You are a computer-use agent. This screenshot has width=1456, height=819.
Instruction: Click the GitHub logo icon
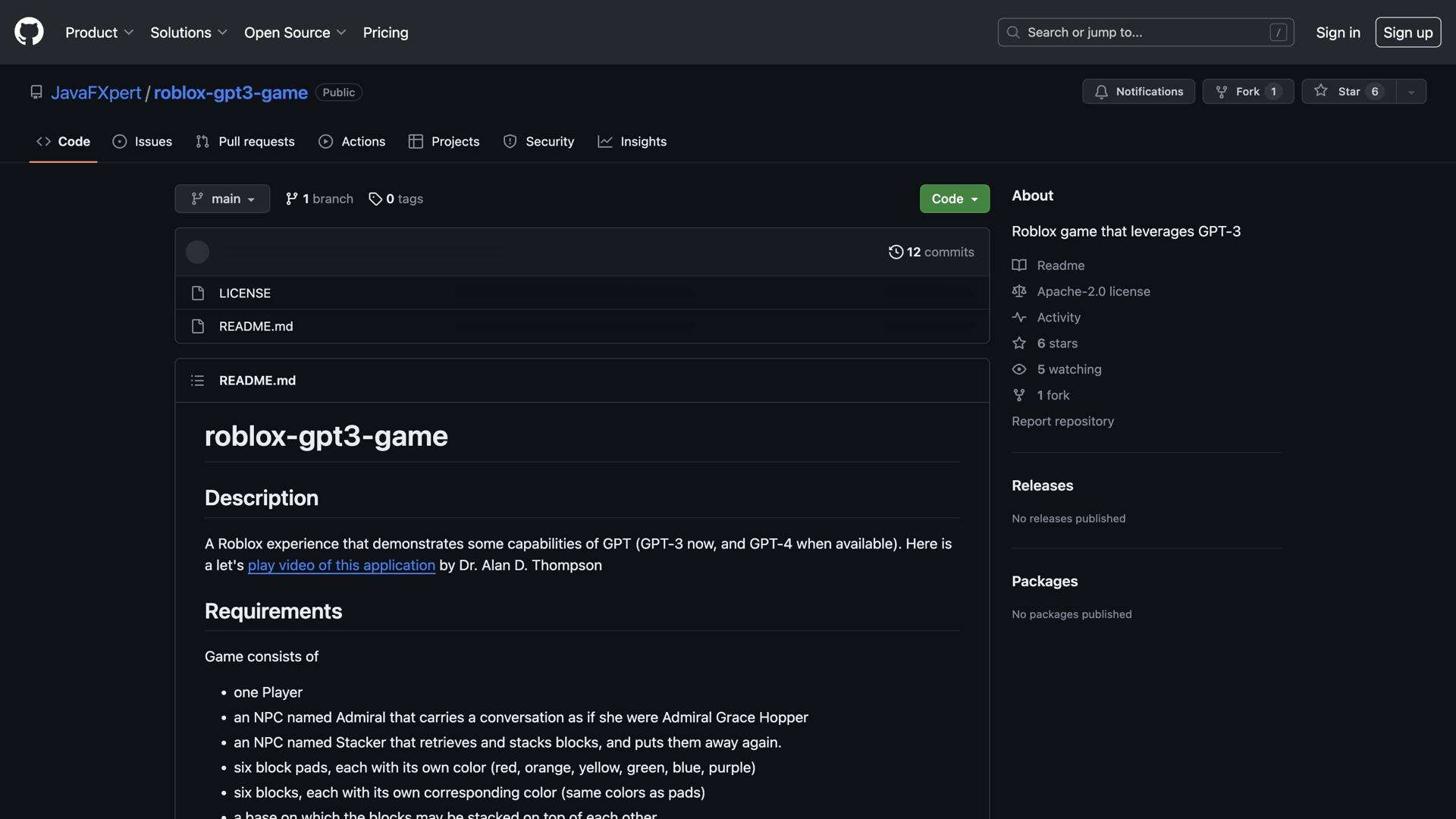click(x=29, y=32)
